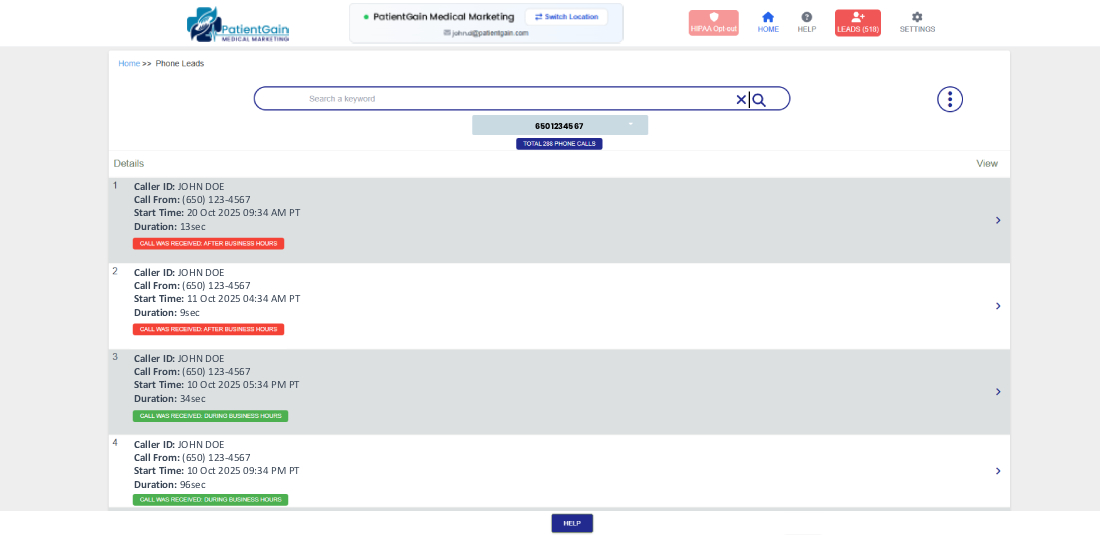View call from 20 Oct 2025 09:34 AM
The width and height of the screenshot is (1100, 535).
[x=998, y=220]
